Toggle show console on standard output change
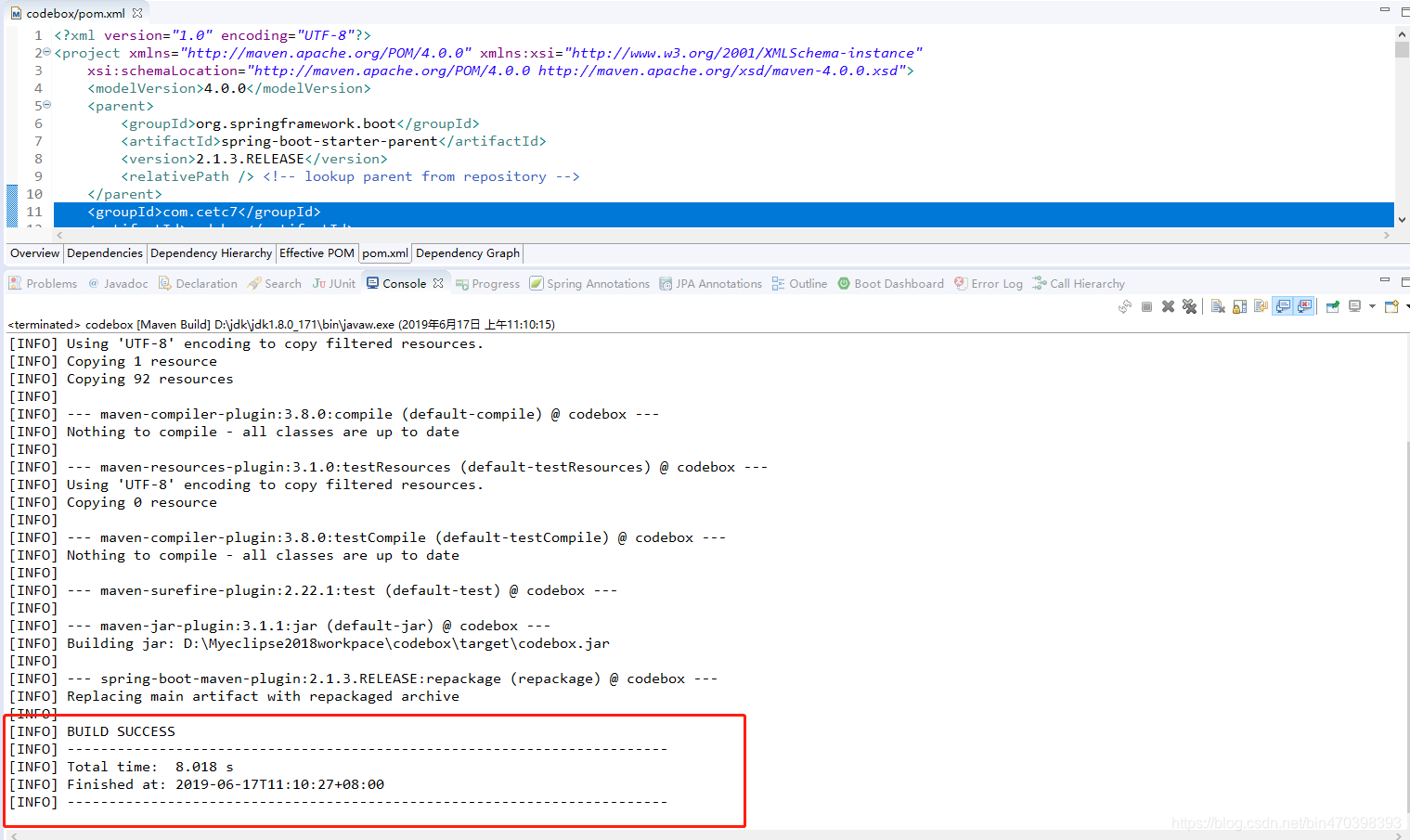This screenshot has height=840, width=1410. point(1283,305)
